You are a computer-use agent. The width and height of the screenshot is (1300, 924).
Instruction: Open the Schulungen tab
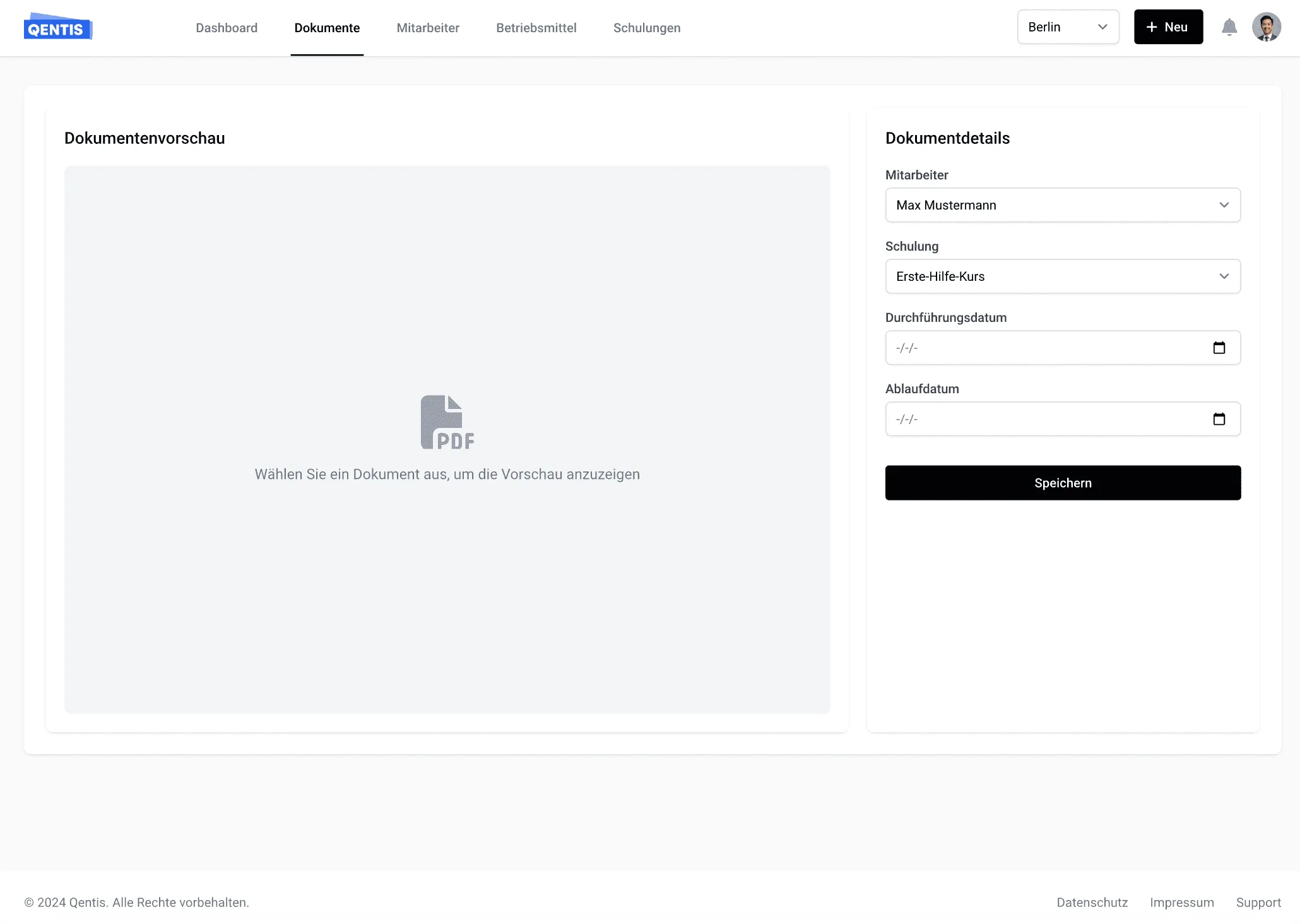click(647, 28)
